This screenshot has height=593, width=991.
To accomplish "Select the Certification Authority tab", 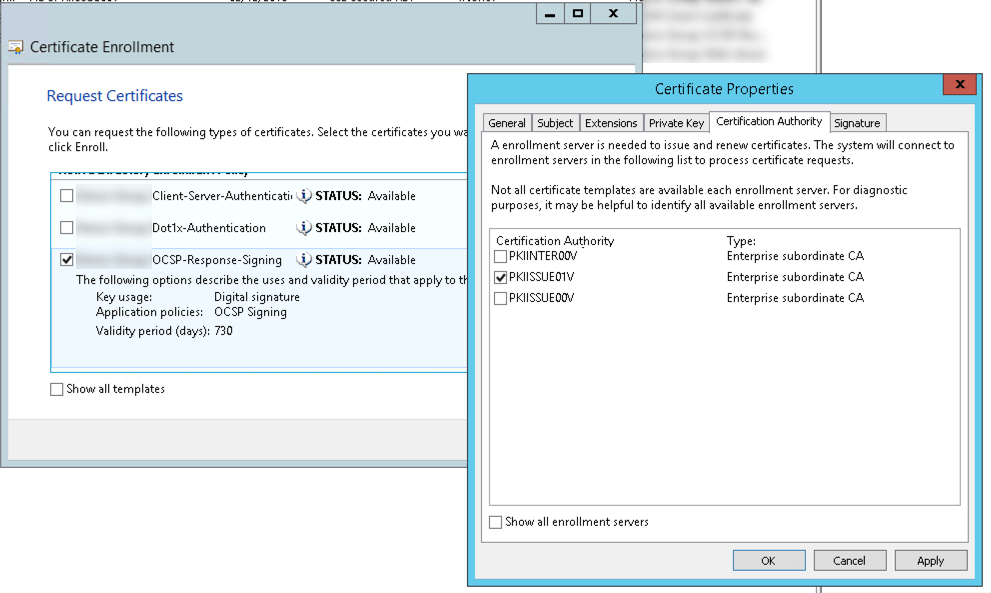I will pos(769,121).
